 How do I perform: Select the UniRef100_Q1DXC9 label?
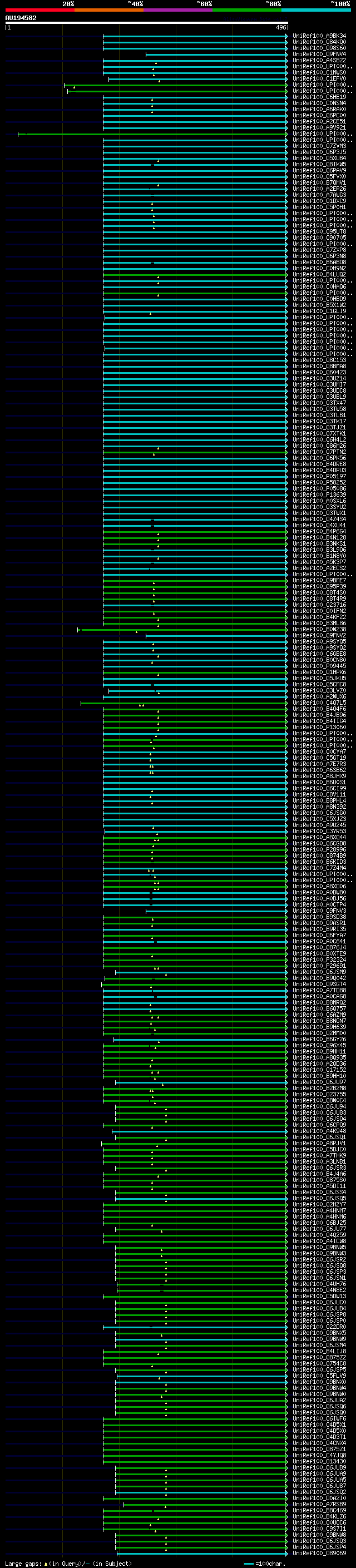319,201
